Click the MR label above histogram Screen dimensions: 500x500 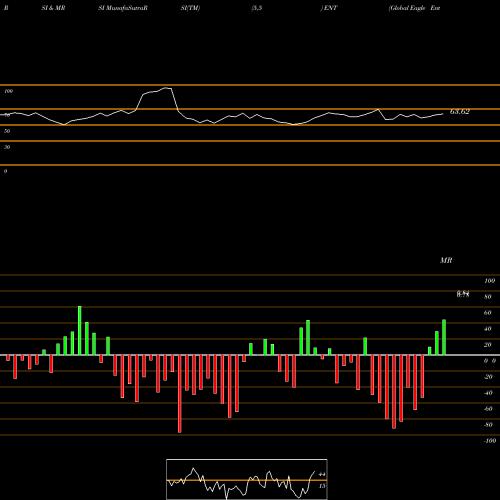pyautogui.click(x=446, y=260)
